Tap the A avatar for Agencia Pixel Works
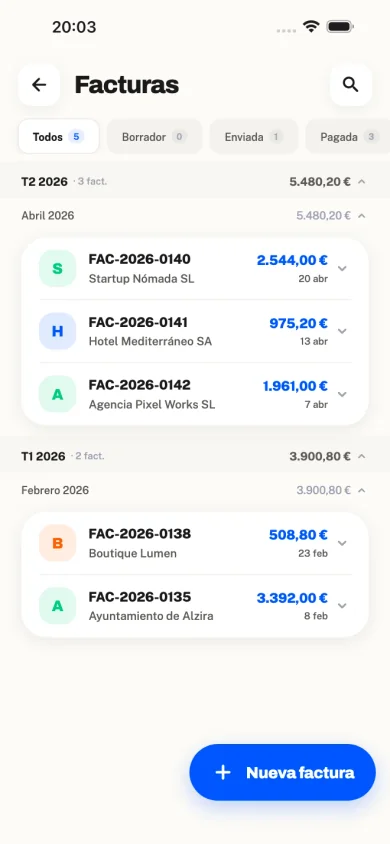This screenshot has height=844, width=390. [x=58, y=394]
